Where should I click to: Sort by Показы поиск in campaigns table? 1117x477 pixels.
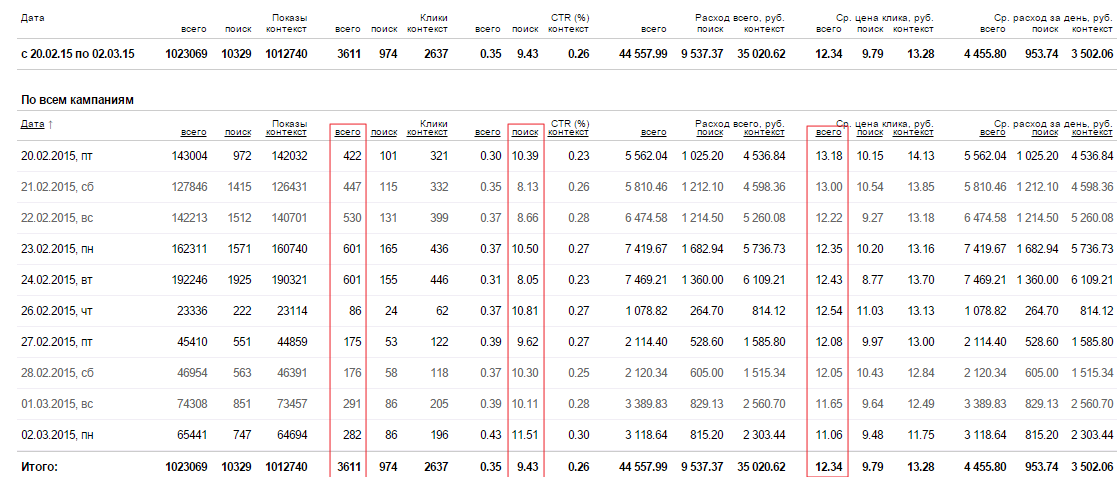click(238, 132)
